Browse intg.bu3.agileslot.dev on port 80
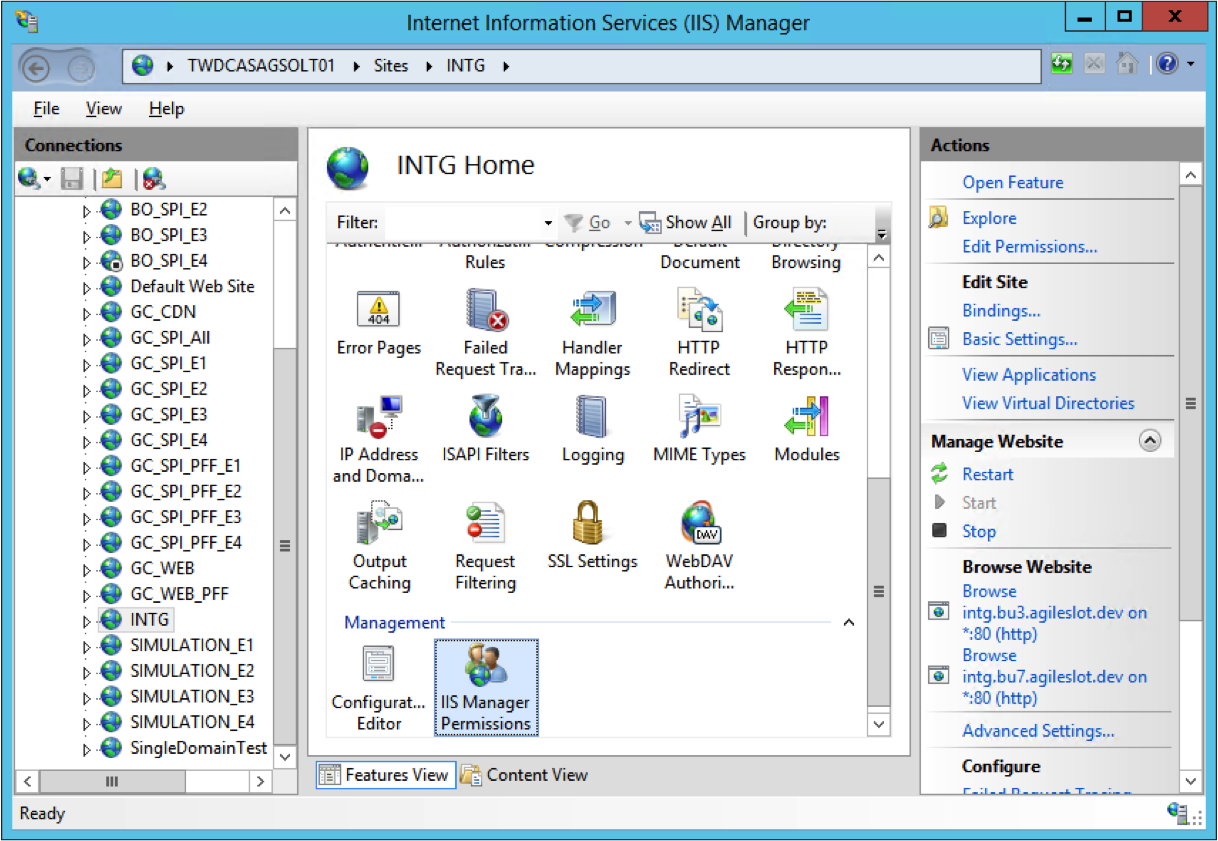This screenshot has height=841, width=1218. click(1054, 612)
